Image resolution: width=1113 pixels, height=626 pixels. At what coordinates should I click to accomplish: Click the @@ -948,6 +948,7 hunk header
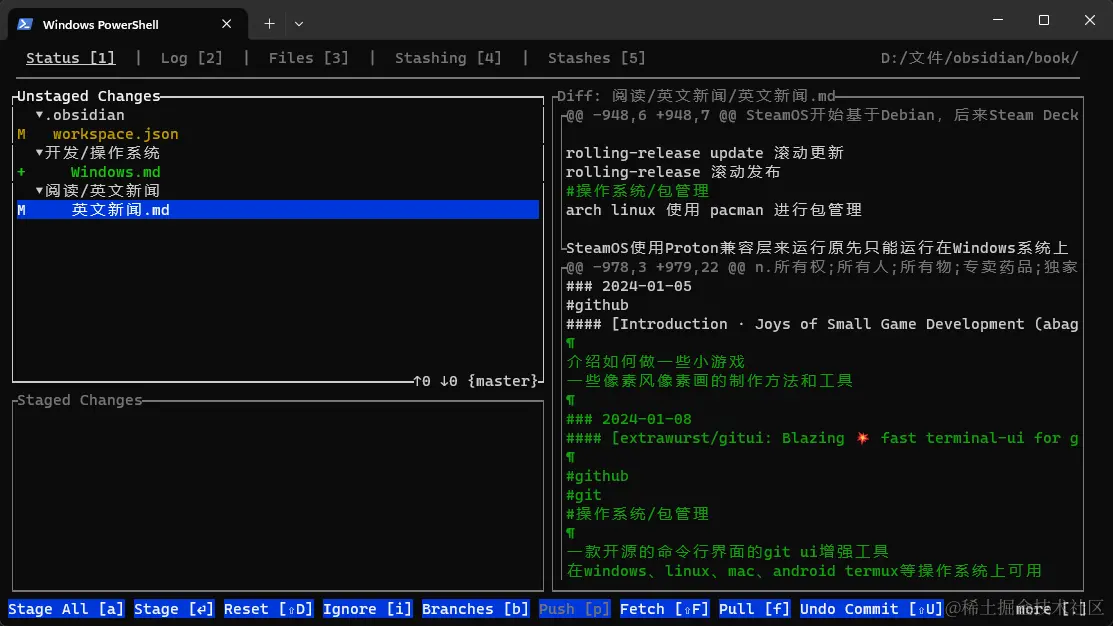coord(822,115)
